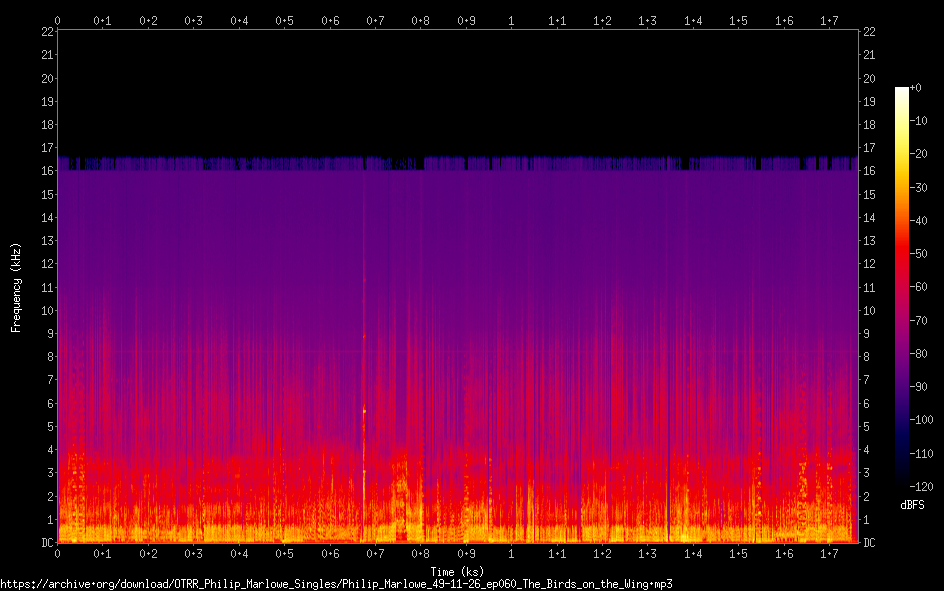The height and width of the screenshot is (591, 944).
Task: Pick the -120 bottom of the color scale
Action: pyautogui.click(x=903, y=484)
